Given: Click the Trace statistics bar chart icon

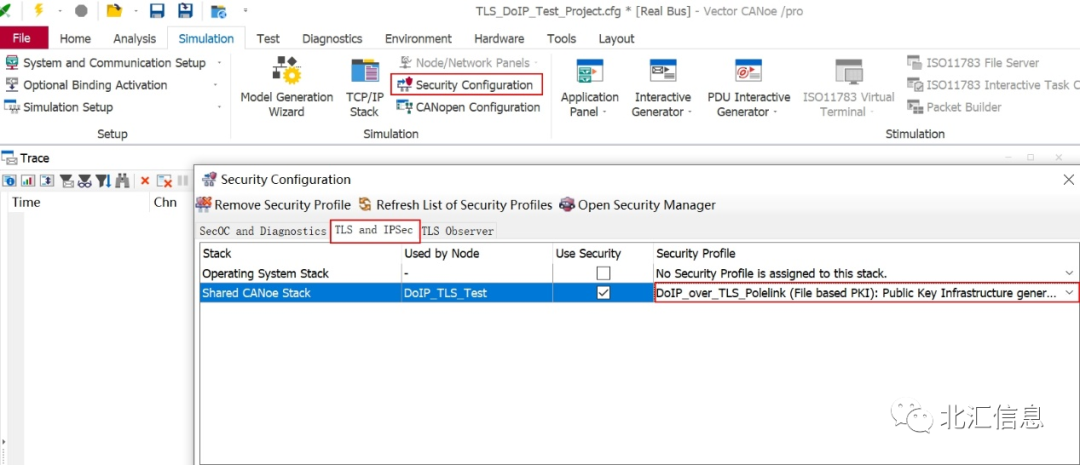Looking at the screenshot, I should (x=28, y=180).
